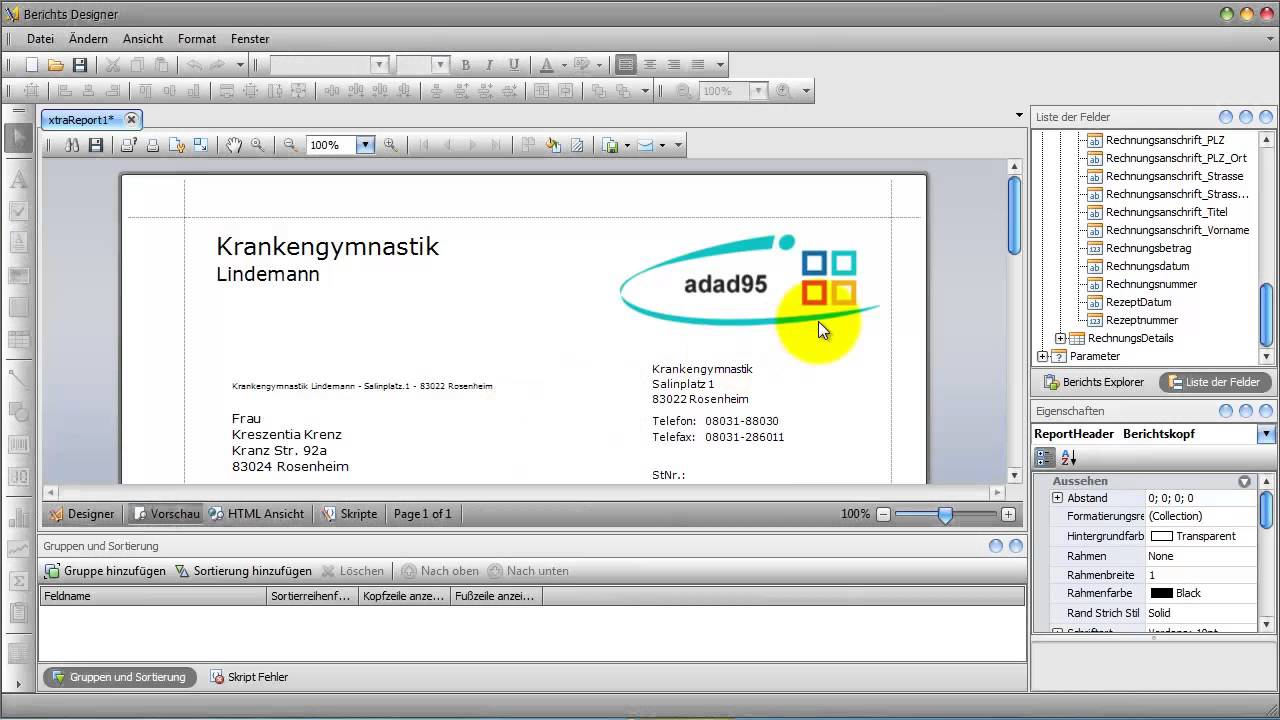
Task: Collapse the Aussehen property category
Action: pyautogui.click(x=1244, y=481)
